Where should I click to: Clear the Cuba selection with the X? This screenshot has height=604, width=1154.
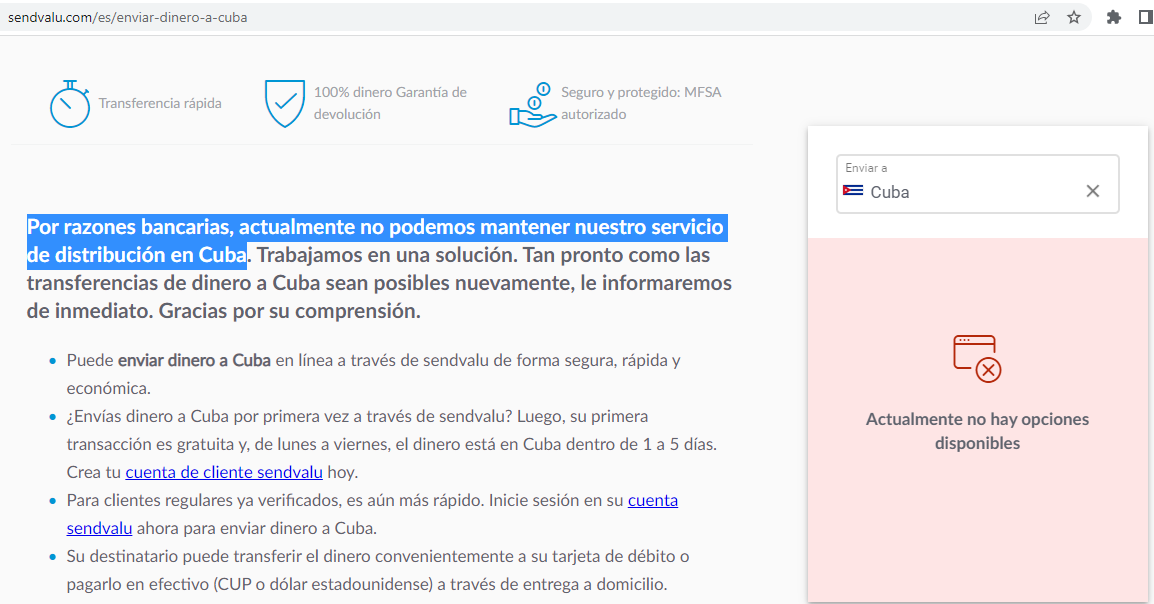click(x=1093, y=191)
